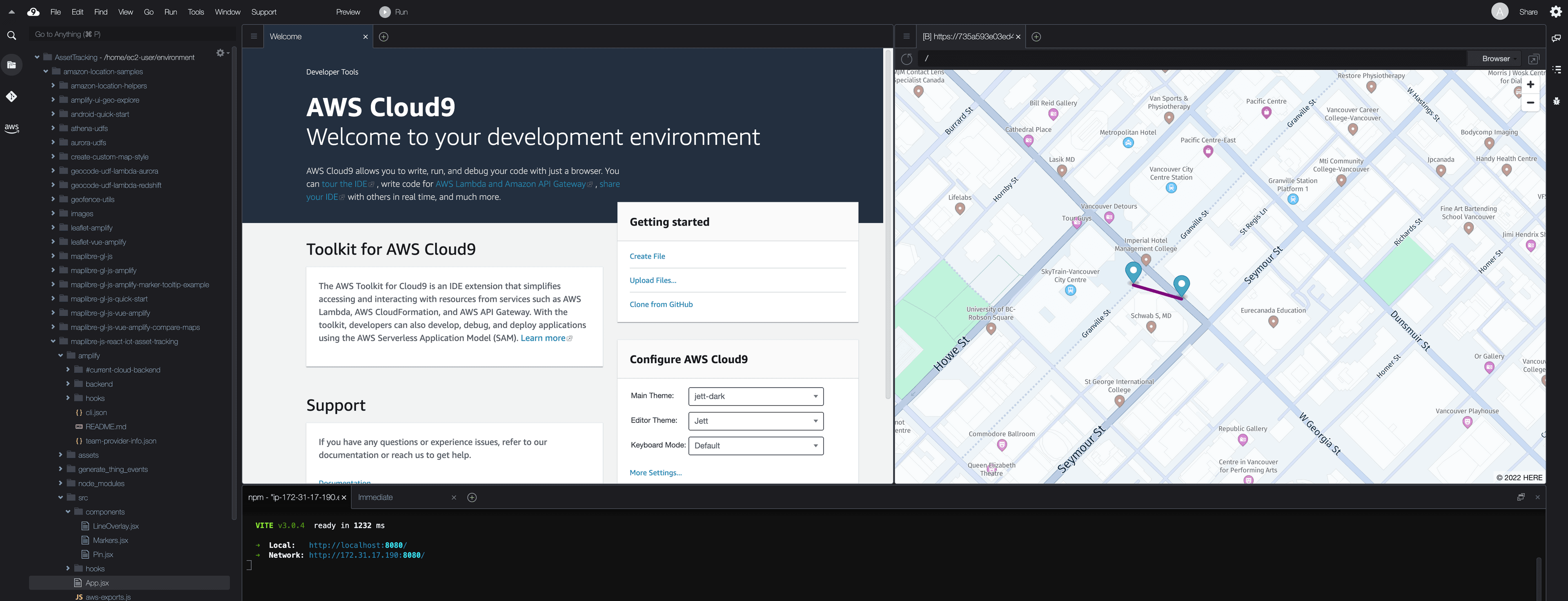Viewport: 1568px width, 601px height.
Task: Open the Collaborate panel icon on right edge
Action: coord(1556,38)
